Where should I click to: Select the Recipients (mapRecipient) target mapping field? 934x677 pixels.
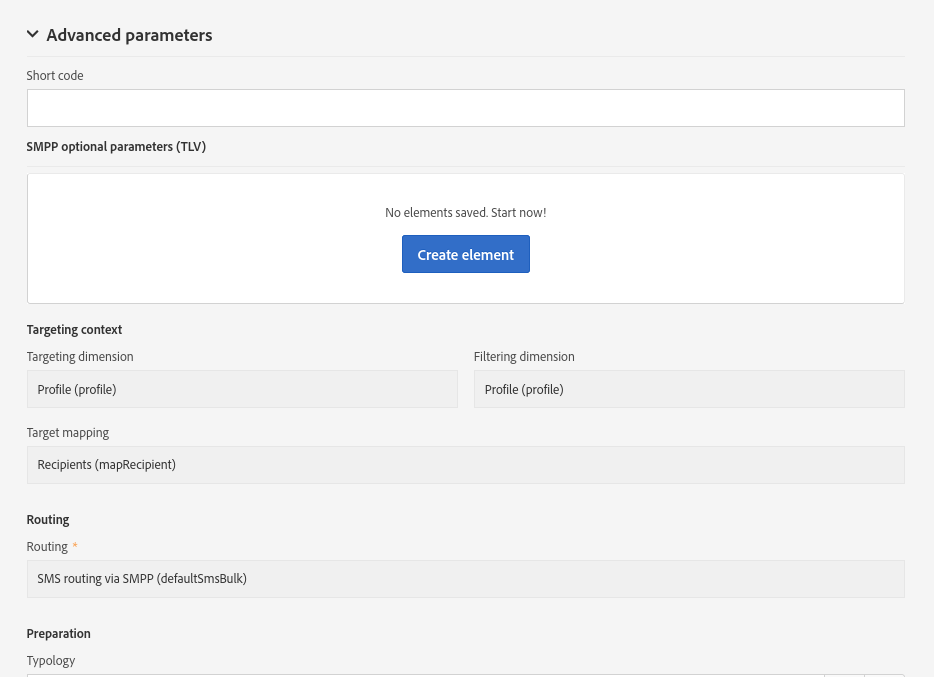tap(465, 465)
